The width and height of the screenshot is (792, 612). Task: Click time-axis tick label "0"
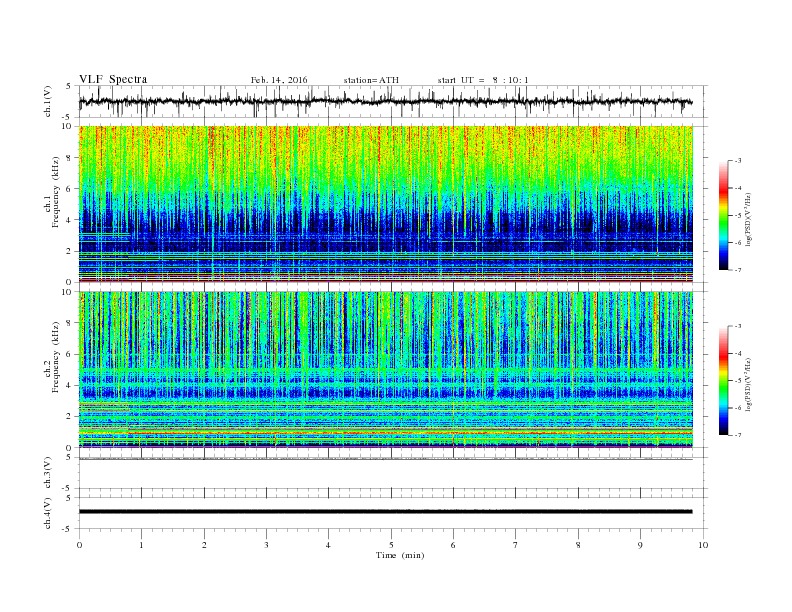[x=79, y=545]
